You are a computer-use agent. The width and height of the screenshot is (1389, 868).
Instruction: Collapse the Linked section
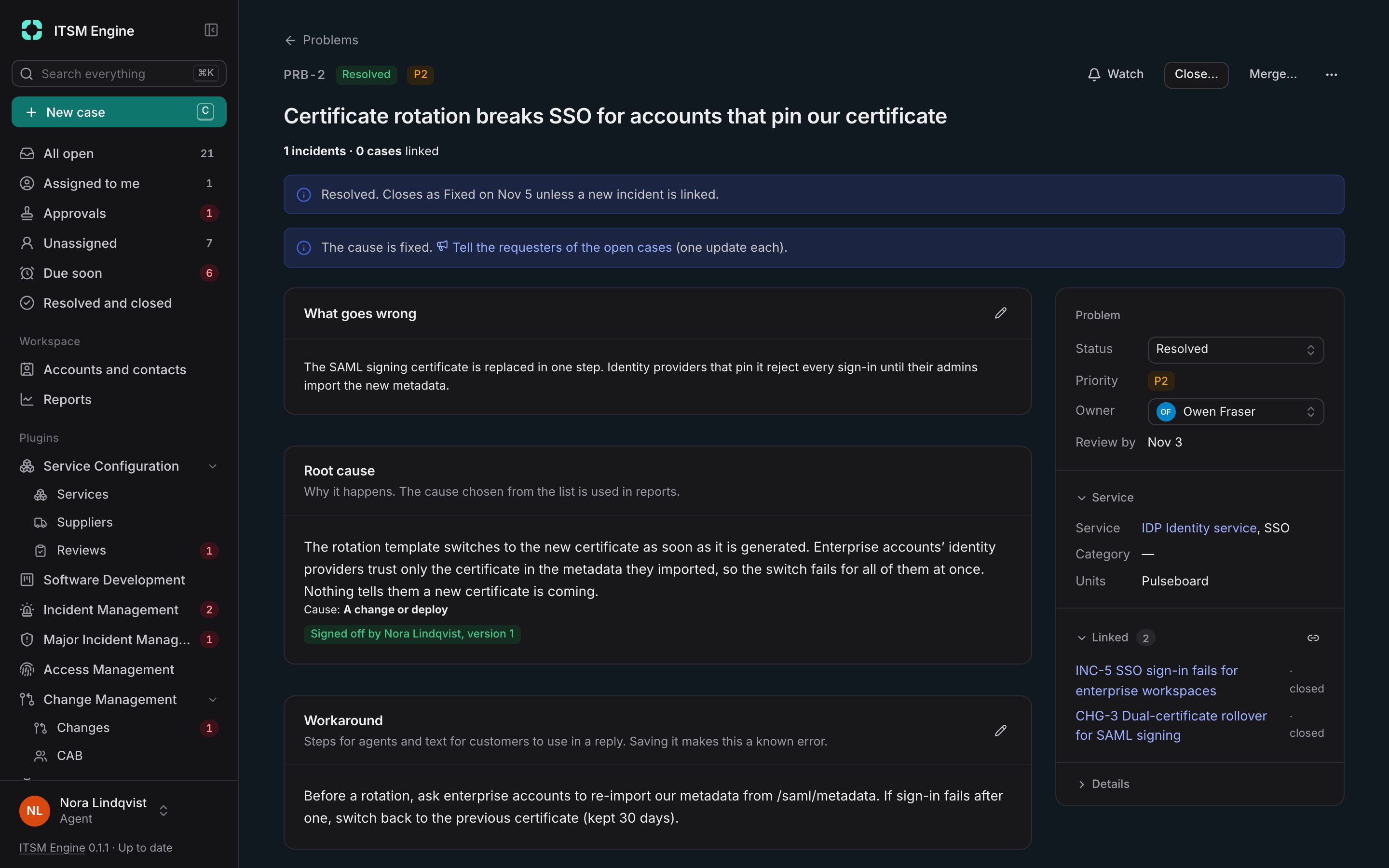point(1103,638)
